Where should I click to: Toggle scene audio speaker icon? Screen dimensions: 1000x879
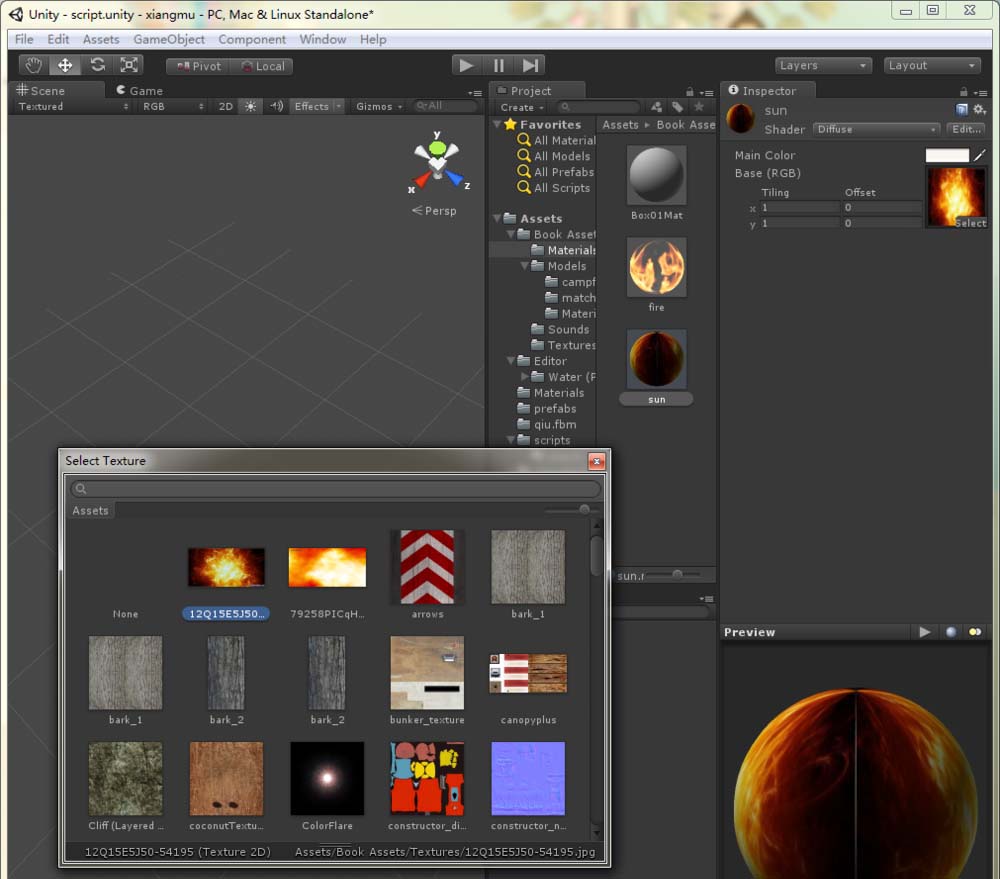pos(276,107)
